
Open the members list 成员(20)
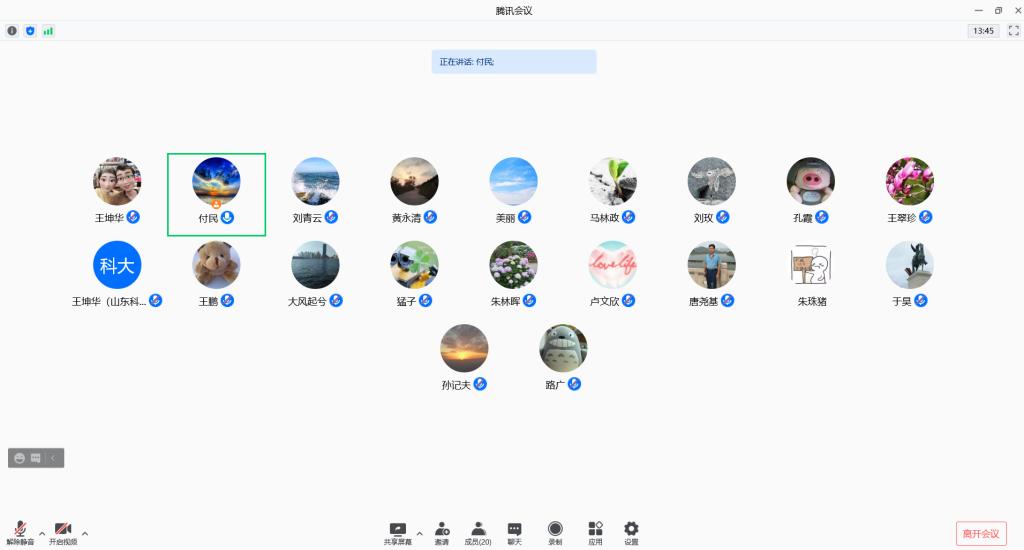pos(478,532)
